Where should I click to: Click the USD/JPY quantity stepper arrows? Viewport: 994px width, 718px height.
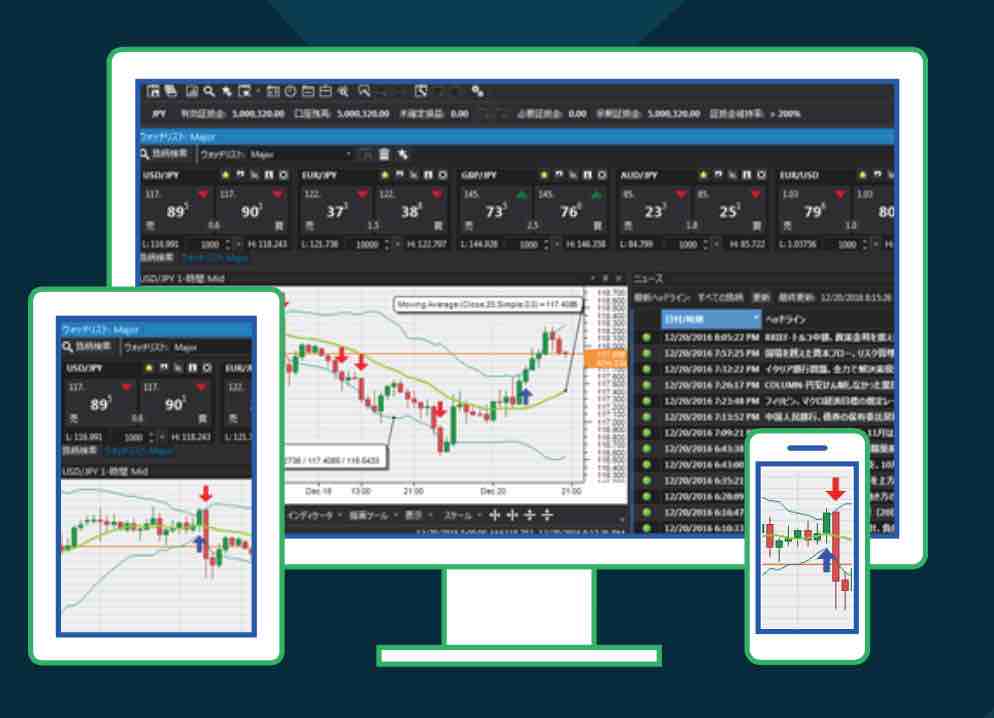point(225,244)
